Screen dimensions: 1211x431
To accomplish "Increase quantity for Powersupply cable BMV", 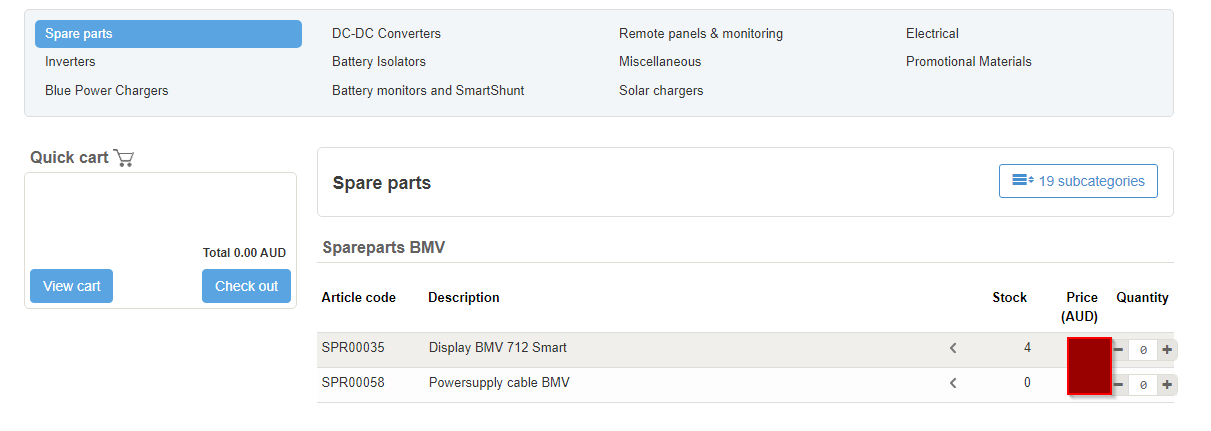I will (x=1167, y=385).
